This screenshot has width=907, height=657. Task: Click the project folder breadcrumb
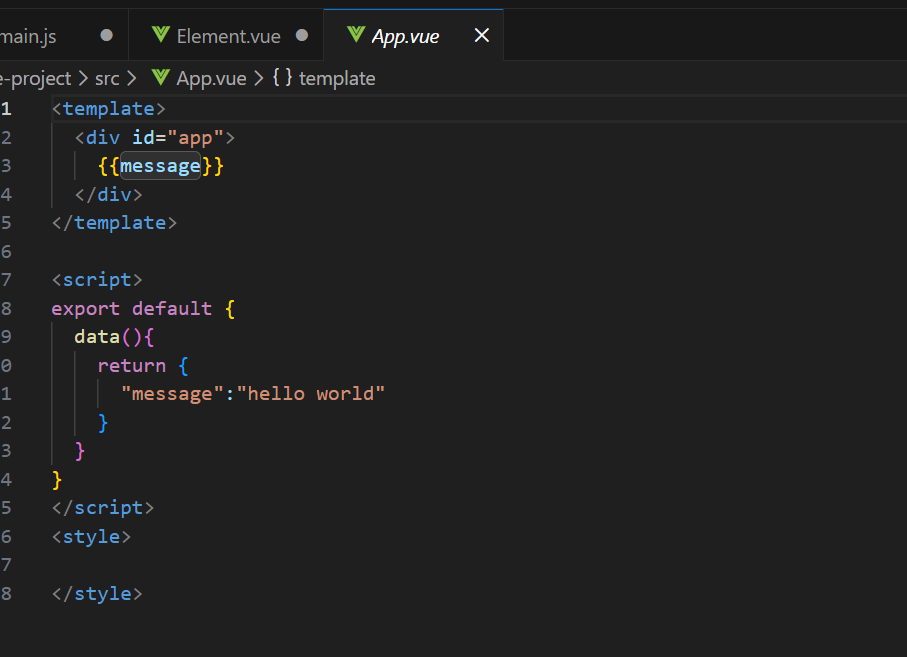(x=35, y=79)
